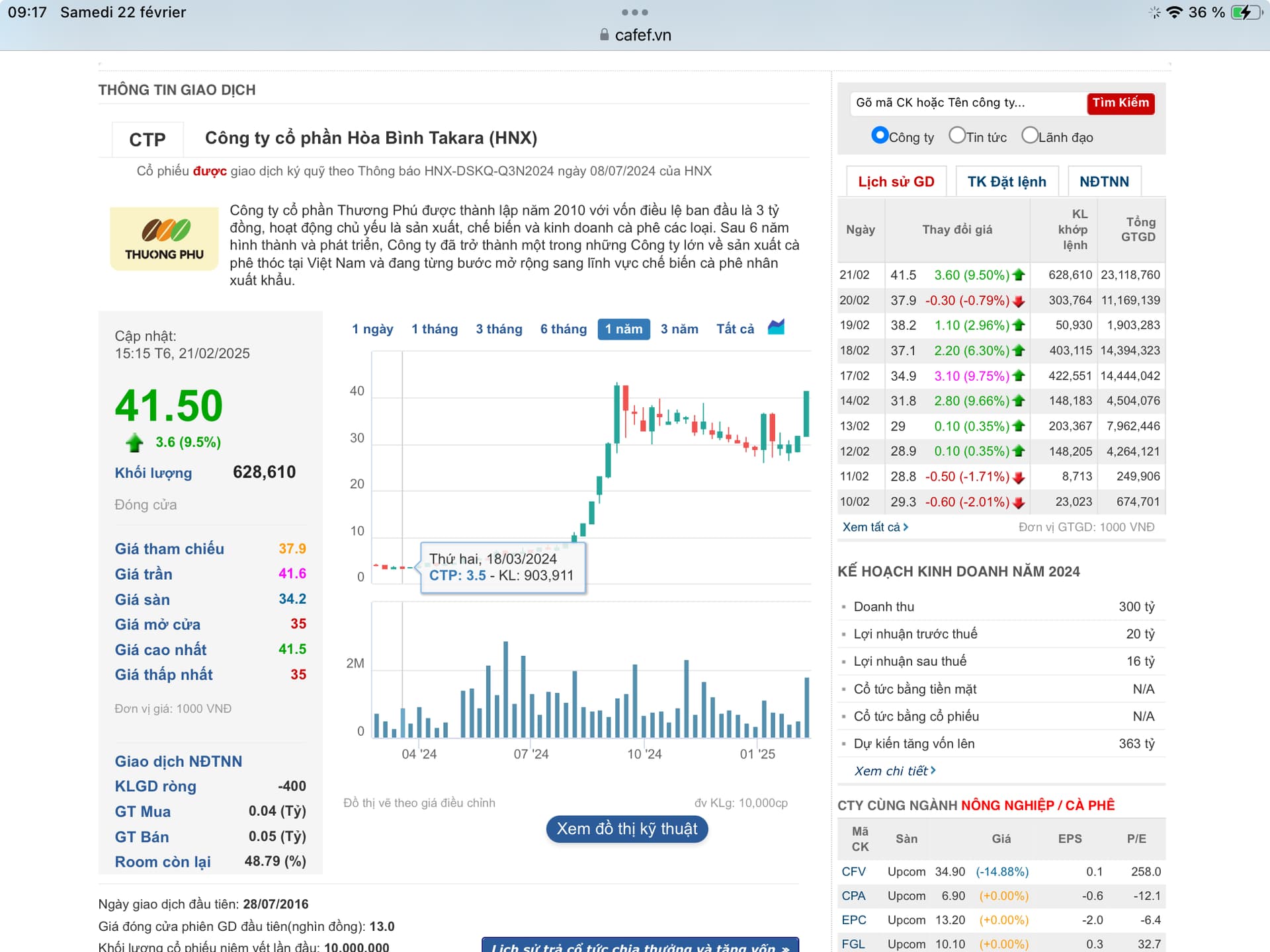Open Lịch sử trả cổ tức expander

(640, 946)
